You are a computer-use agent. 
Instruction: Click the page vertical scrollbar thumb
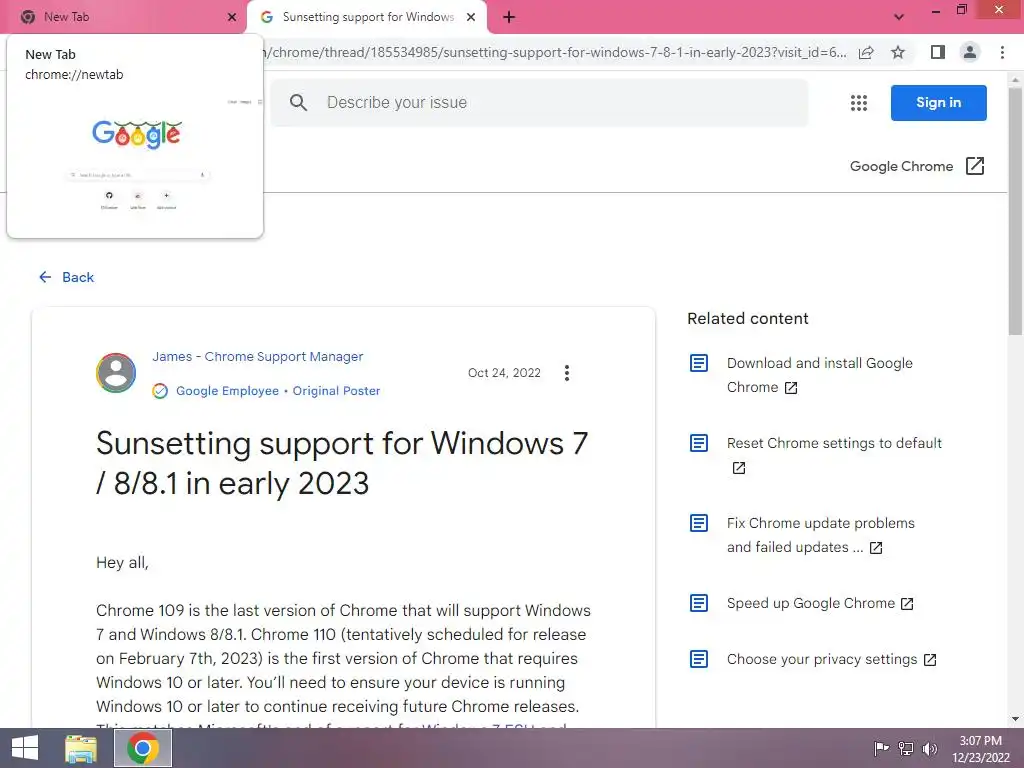(x=1016, y=212)
